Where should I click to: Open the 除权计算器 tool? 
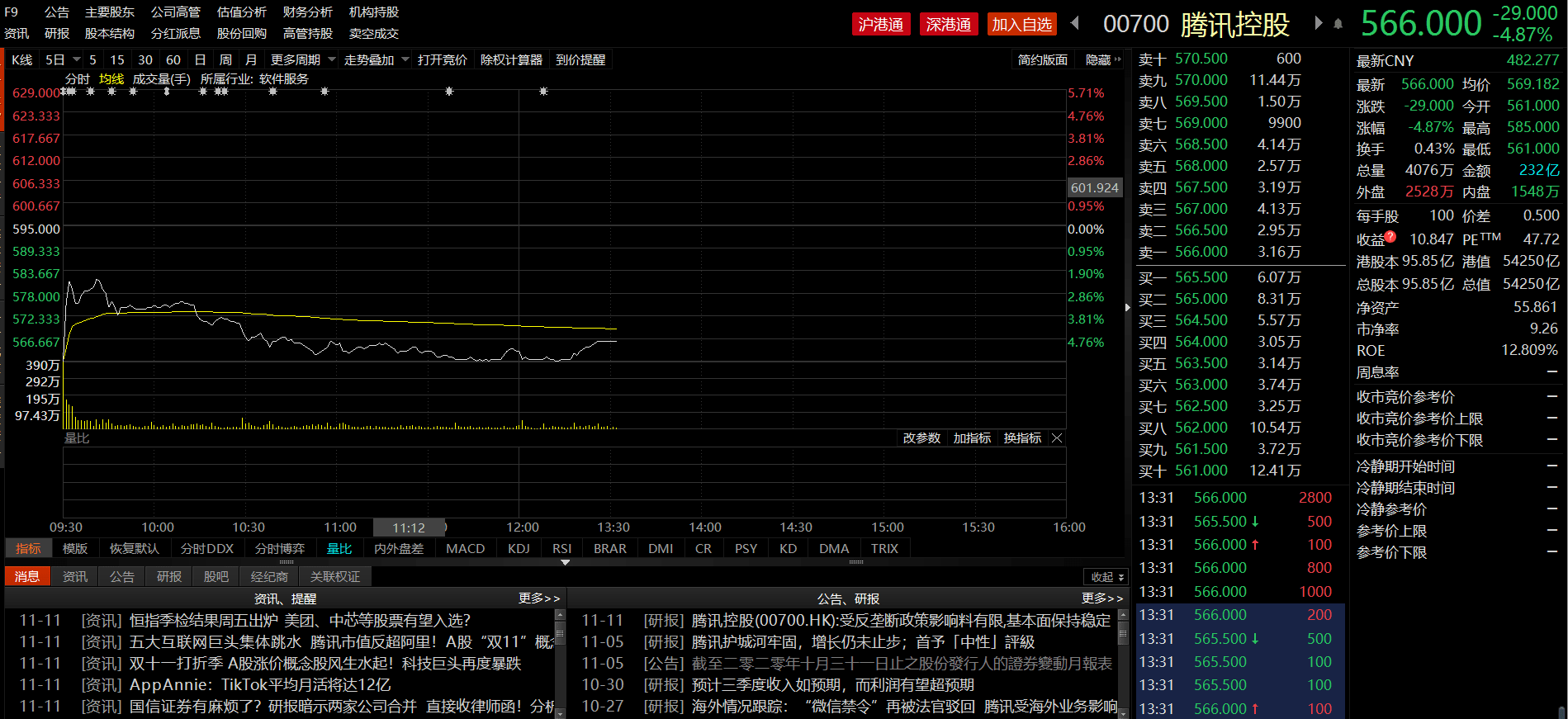pyautogui.click(x=512, y=59)
